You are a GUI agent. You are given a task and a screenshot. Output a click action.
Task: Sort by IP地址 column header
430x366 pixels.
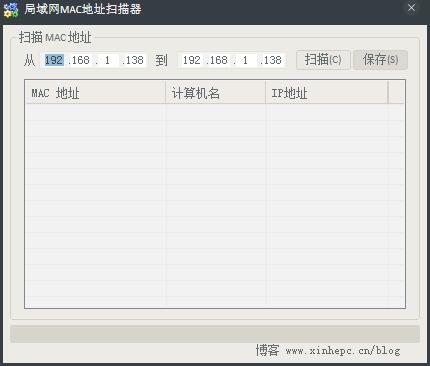coord(327,93)
